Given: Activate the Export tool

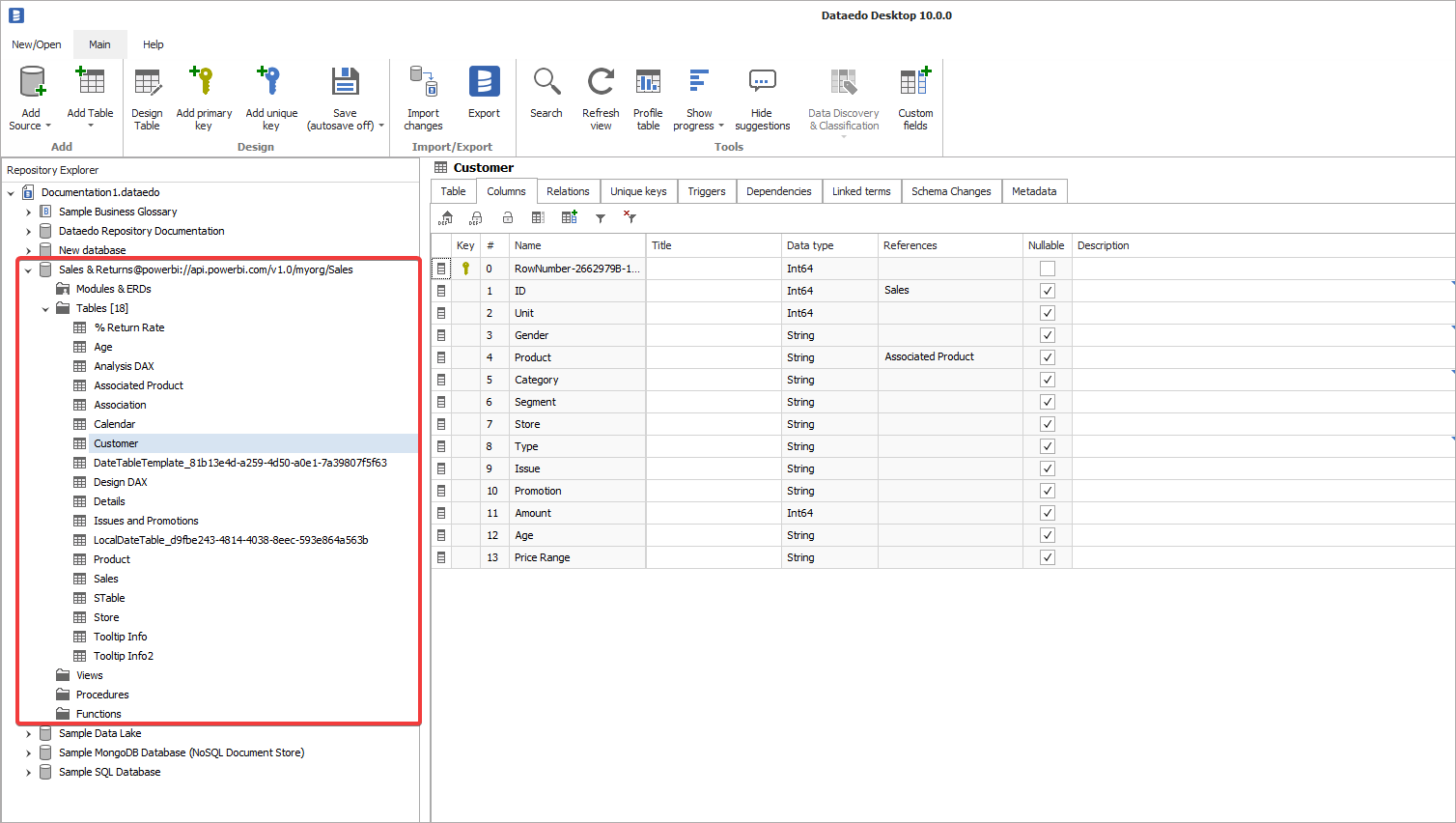Looking at the screenshot, I should point(484,97).
